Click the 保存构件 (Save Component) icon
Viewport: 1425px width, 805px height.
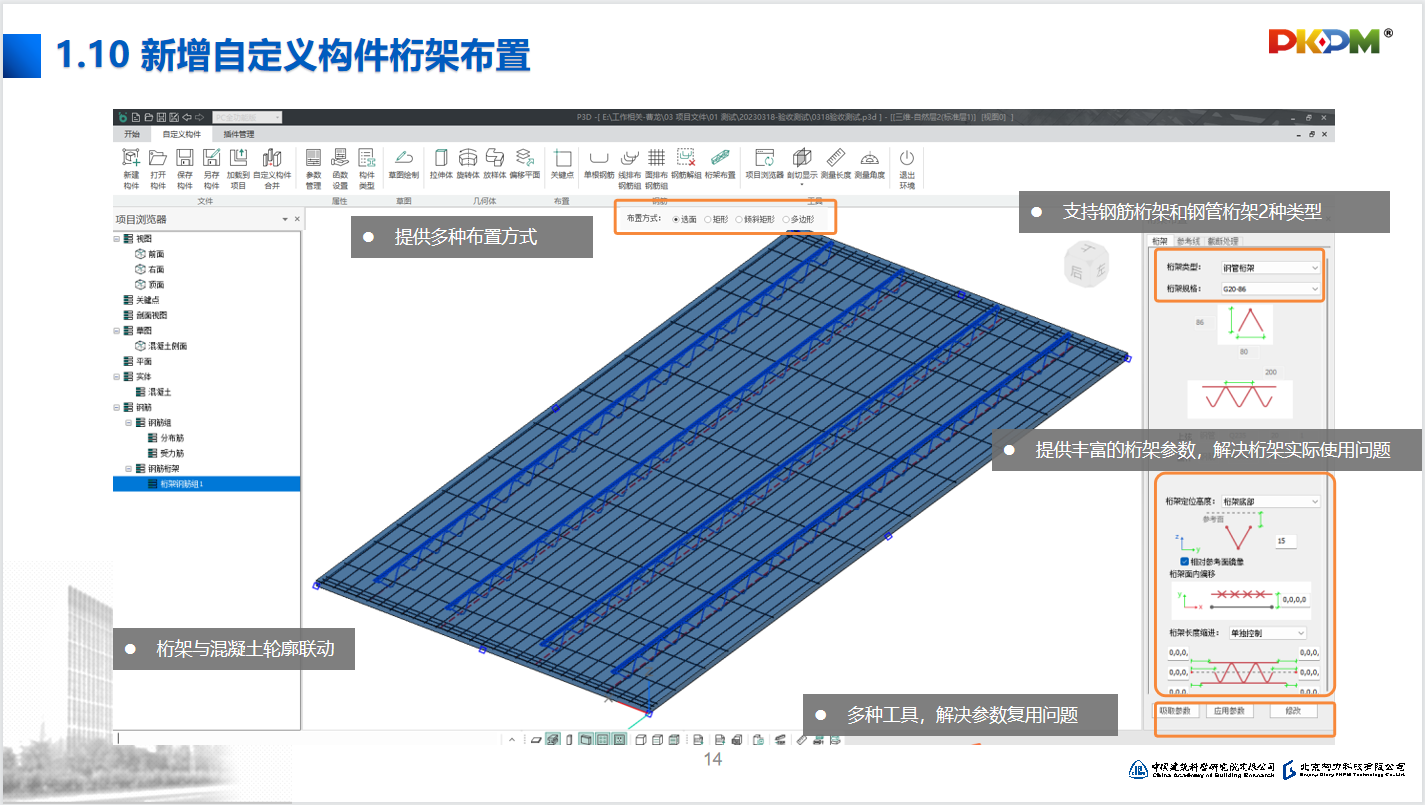(185, 157)
